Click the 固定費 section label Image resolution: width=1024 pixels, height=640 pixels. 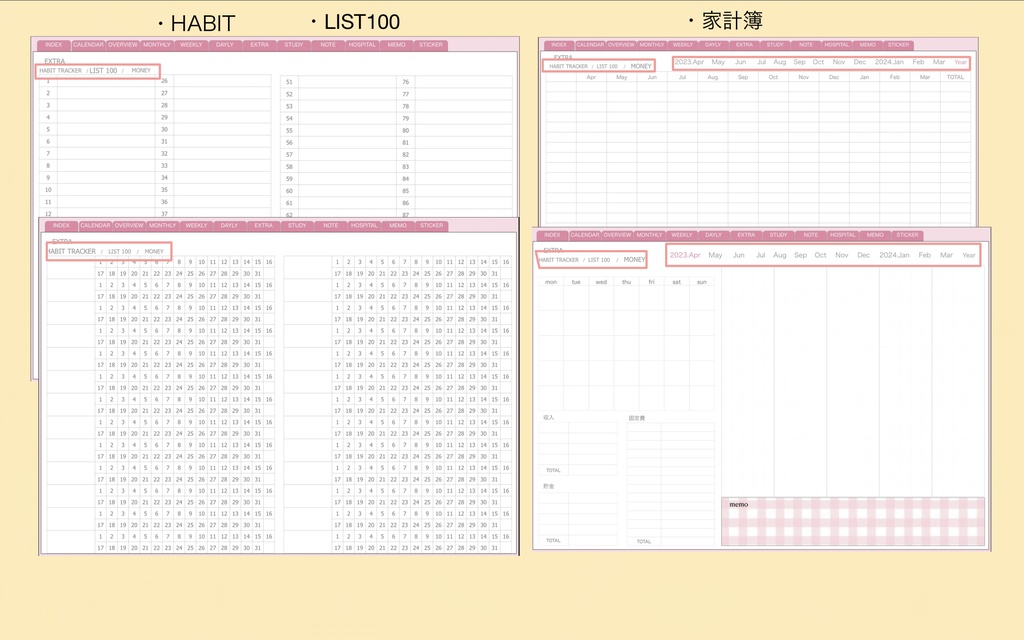click(637, 418)
